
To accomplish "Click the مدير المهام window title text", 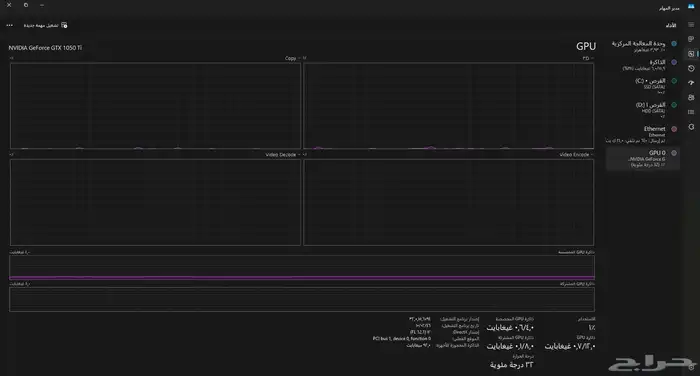I will pyautogui.click(x=669, y=8).
